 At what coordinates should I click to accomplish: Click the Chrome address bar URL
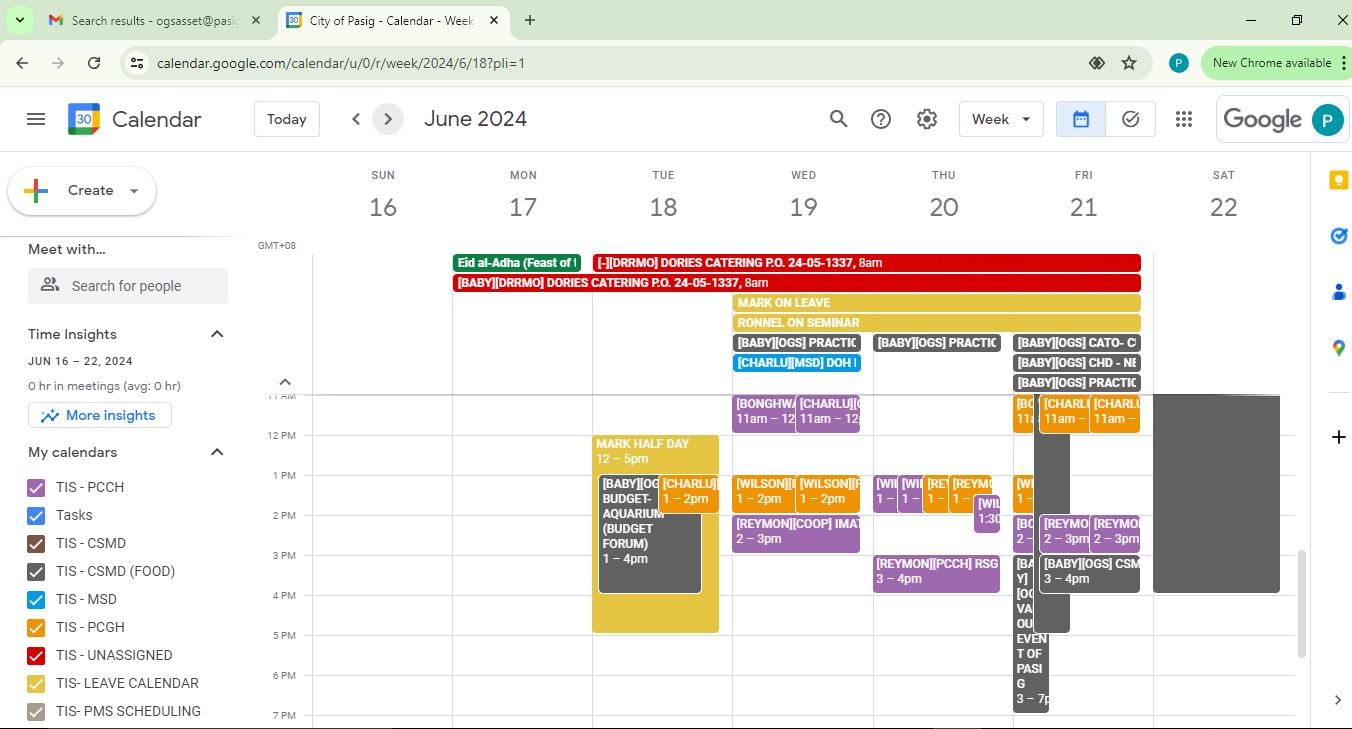341,63
